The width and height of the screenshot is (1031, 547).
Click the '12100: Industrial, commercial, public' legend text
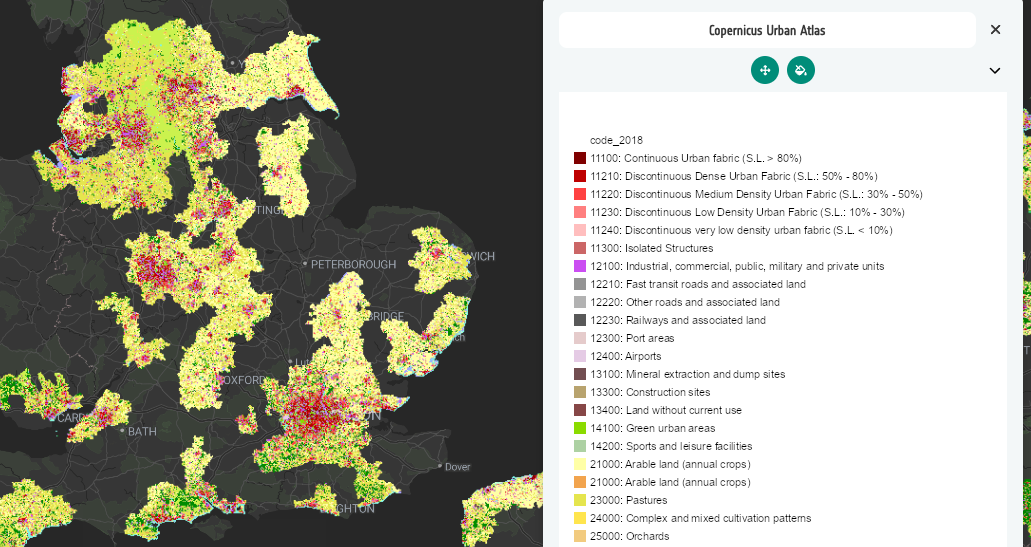[737, 266]
